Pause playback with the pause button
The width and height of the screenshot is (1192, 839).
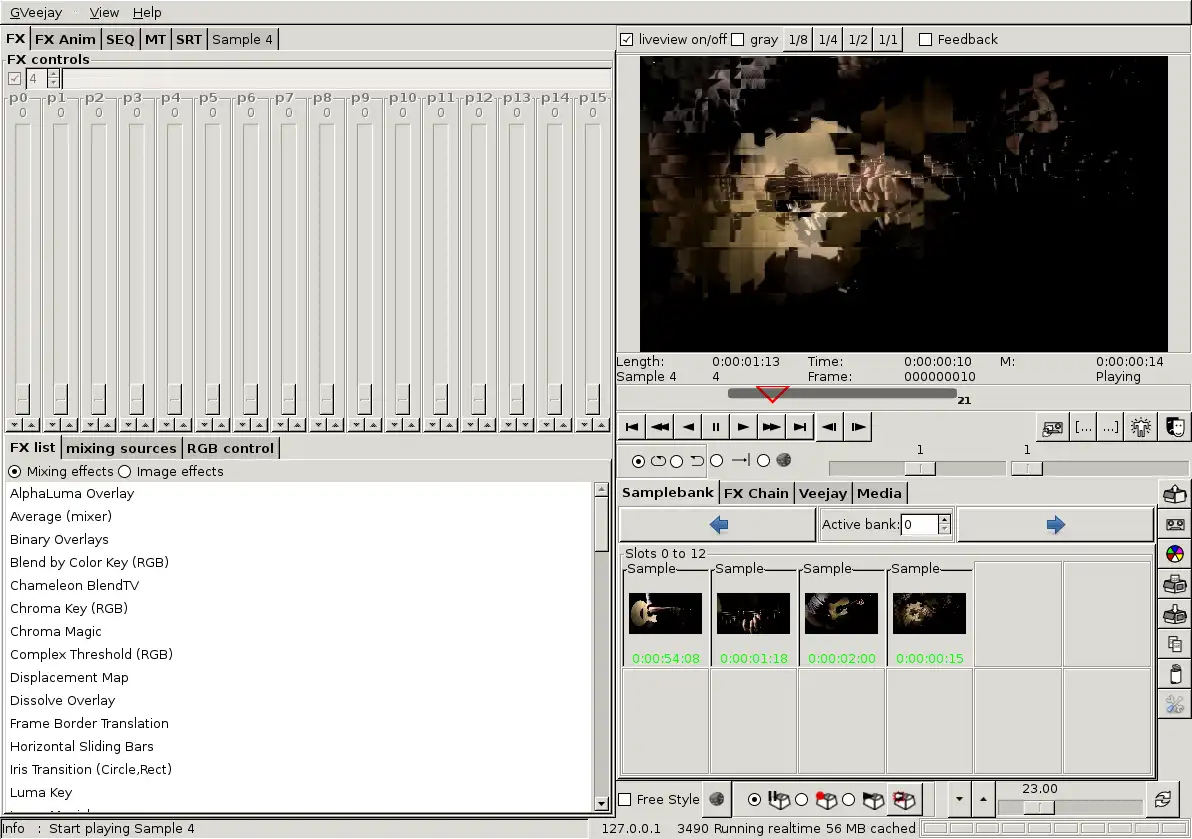pos(716,427)
